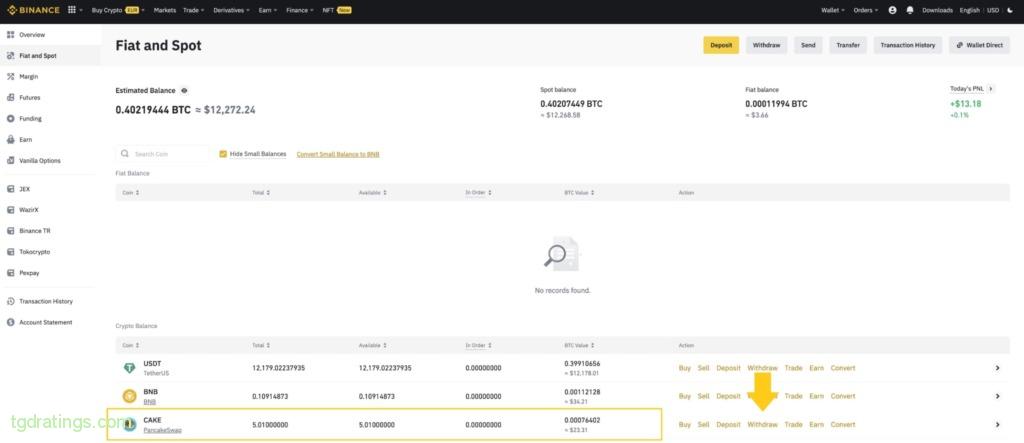Screen dimensions: 1024x443
Task: Open Downloads in the header
Action: 937,10
